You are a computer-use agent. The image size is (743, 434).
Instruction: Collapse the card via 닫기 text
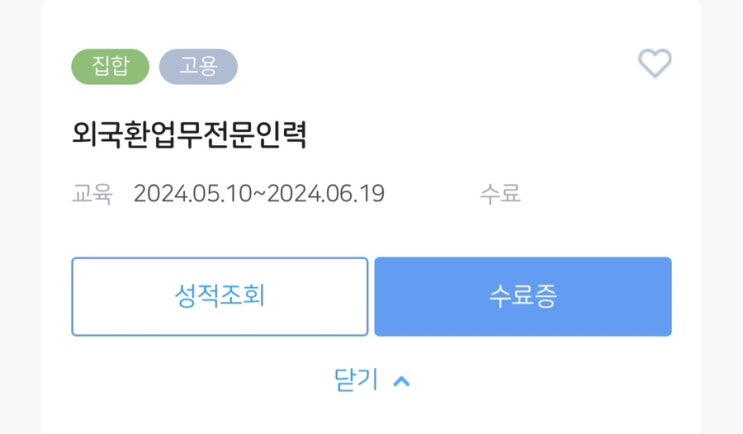[355, 380]
